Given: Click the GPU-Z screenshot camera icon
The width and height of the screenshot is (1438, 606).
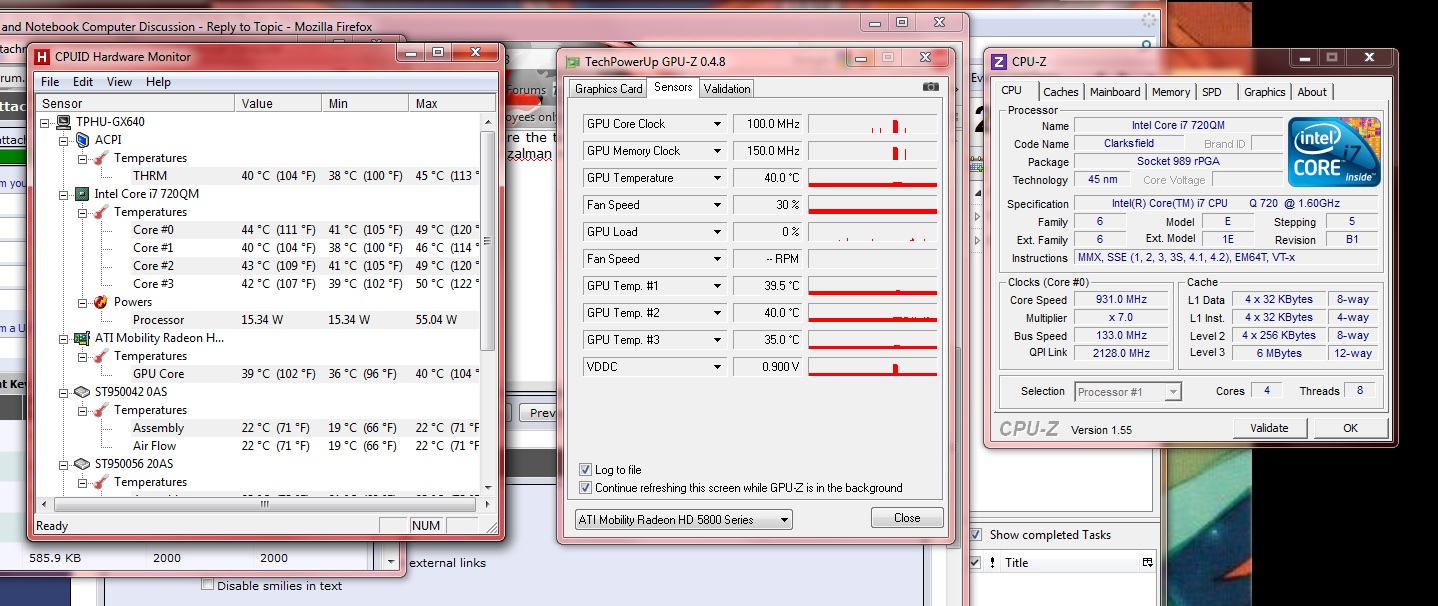Looking at the screenshot, I should 931,88.
